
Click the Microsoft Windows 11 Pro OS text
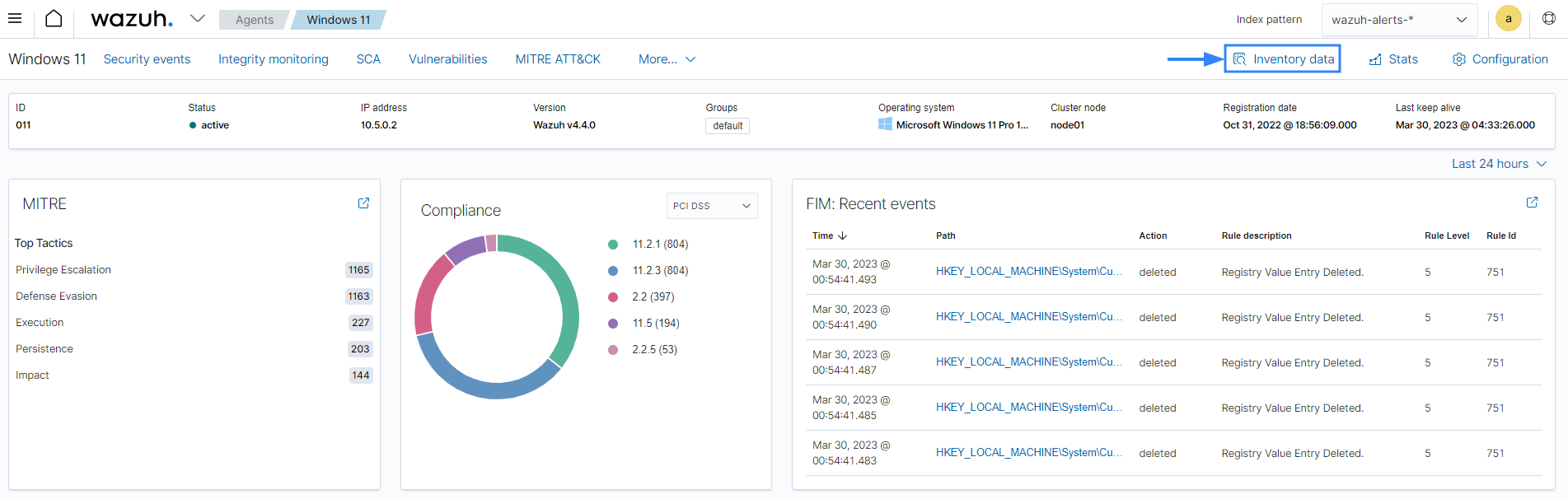coord(962,125)
